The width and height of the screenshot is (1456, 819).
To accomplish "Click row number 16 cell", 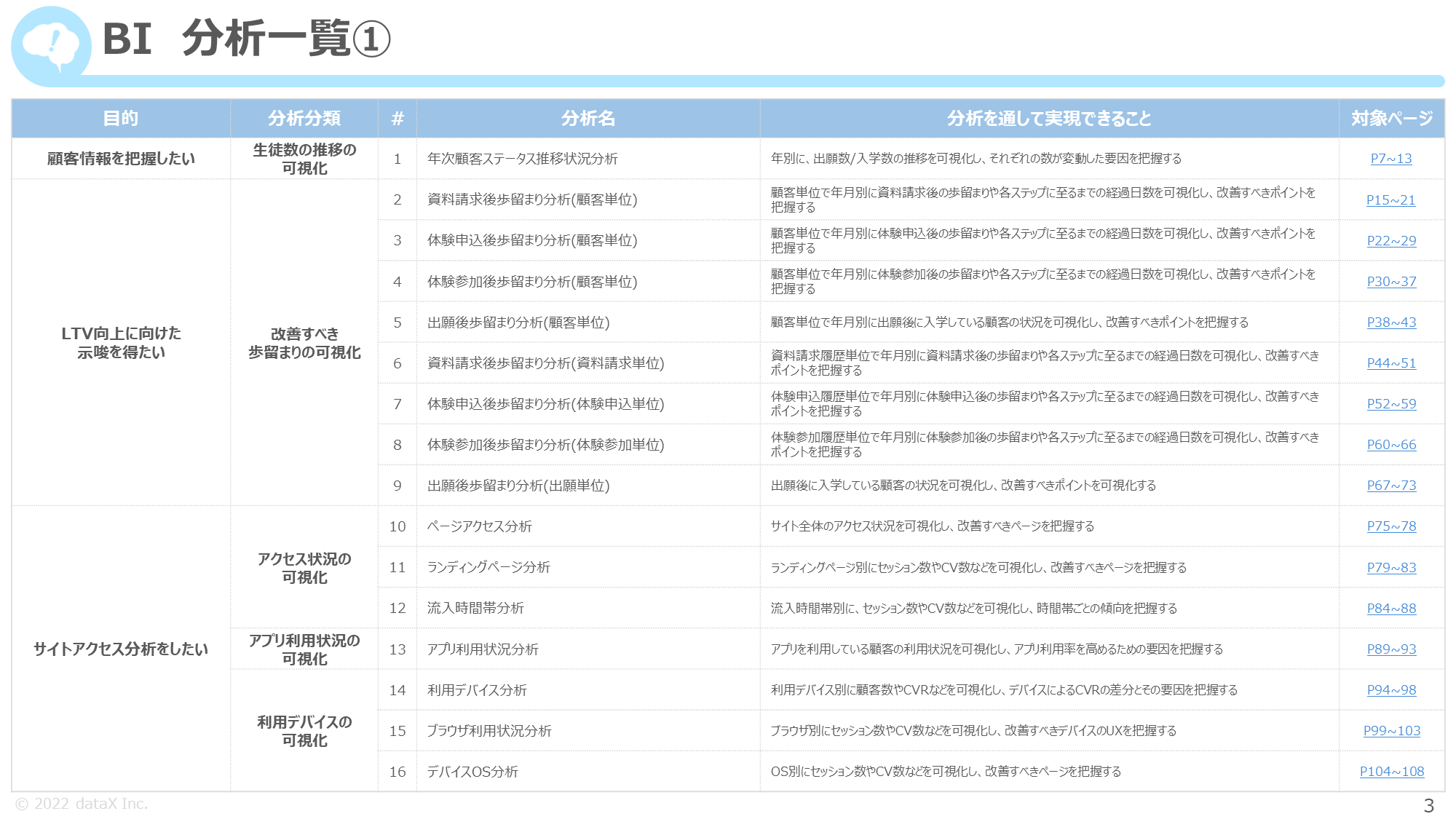I will 397,771.
